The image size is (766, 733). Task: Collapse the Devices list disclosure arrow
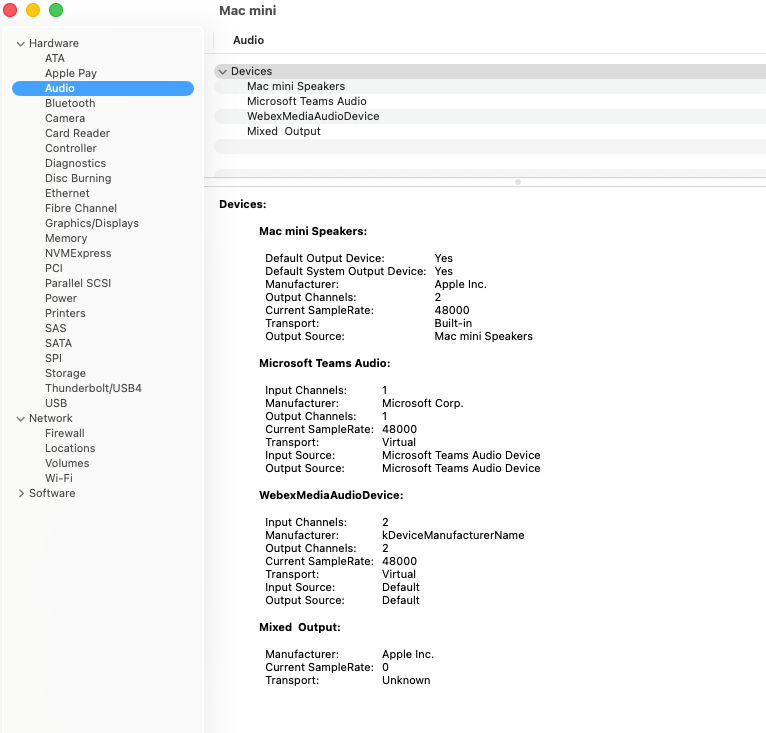(223, 72)
